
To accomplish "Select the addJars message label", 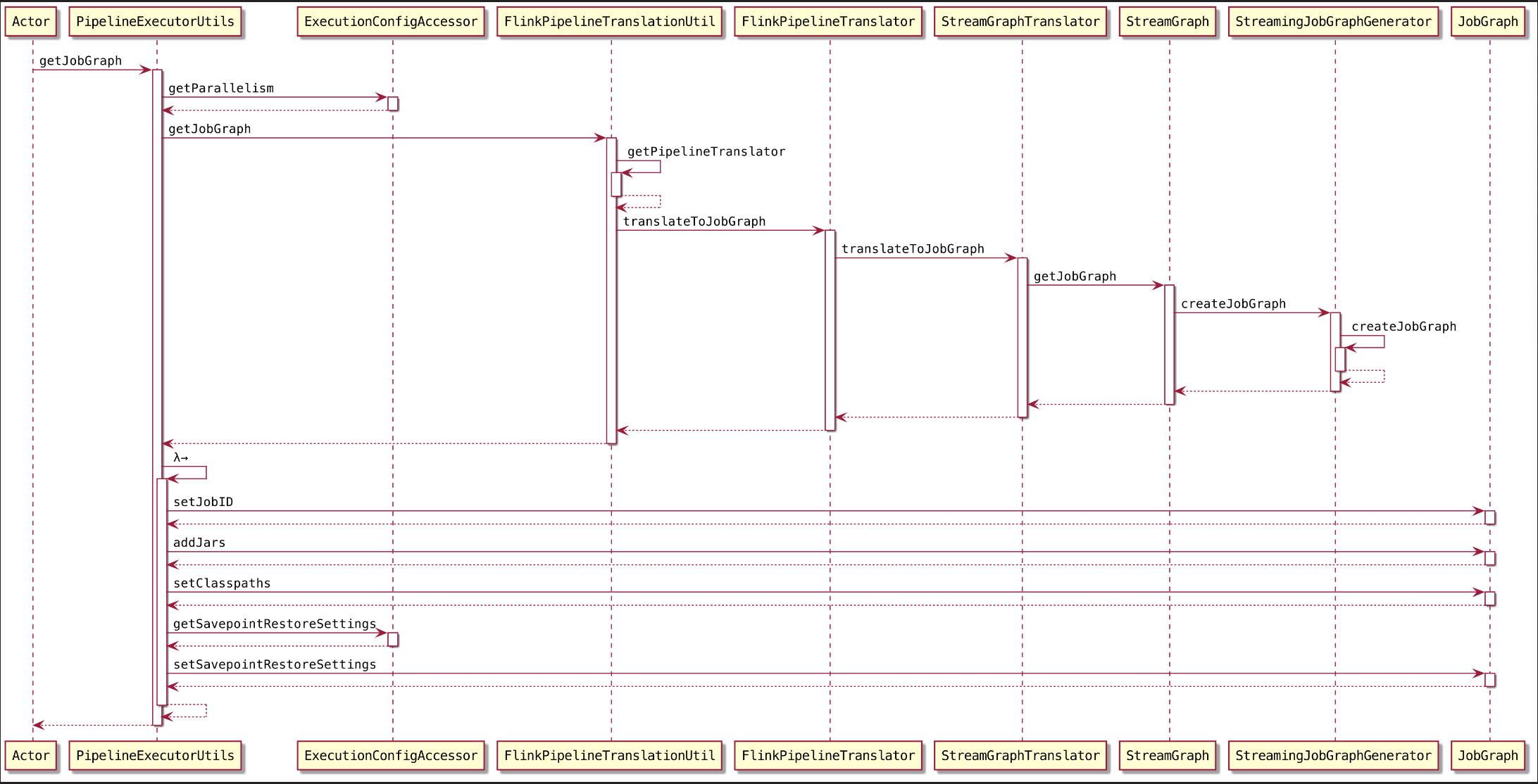I will [x=199, y=543].
